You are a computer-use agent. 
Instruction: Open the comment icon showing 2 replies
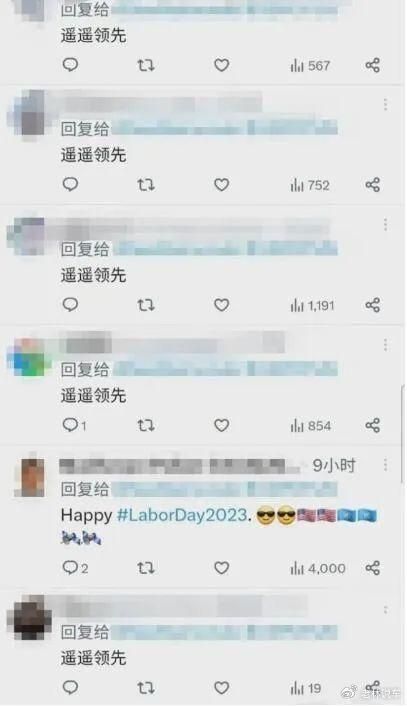[75, 568]
